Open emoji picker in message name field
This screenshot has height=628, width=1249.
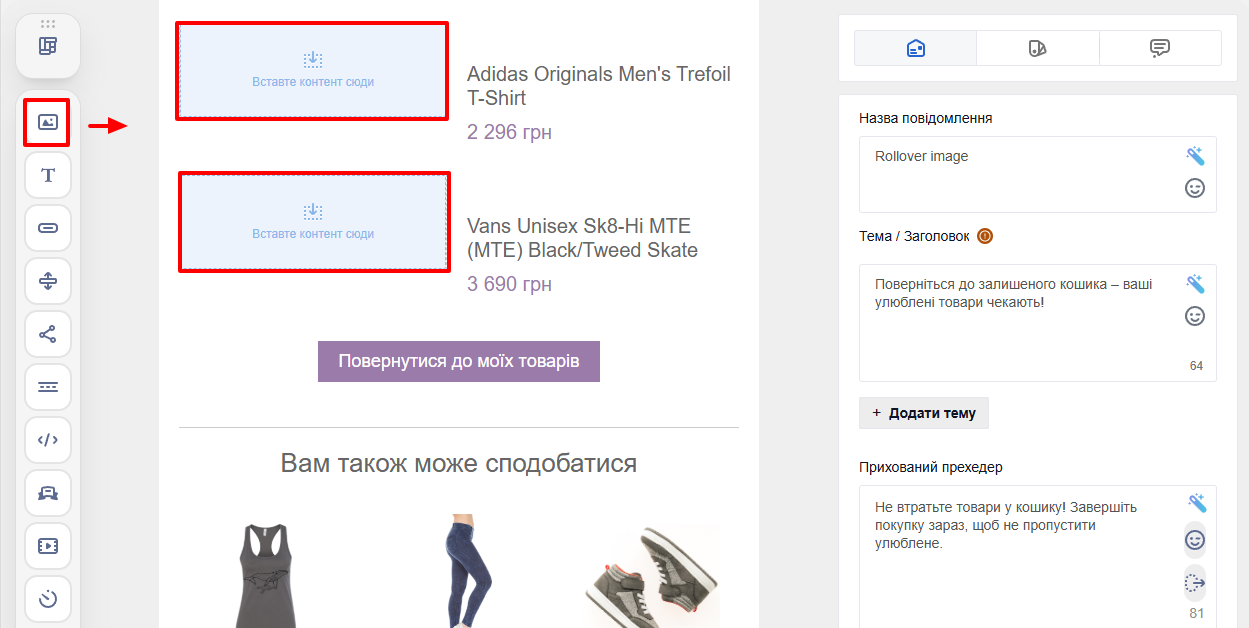[x=1195, y=188]
